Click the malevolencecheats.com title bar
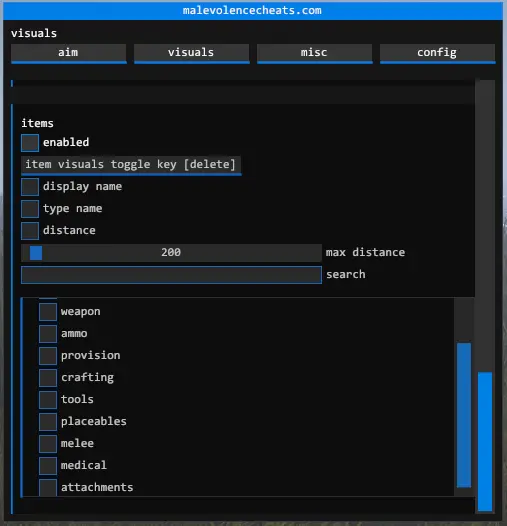Screen dimensions: 507x526 (252, 10)
